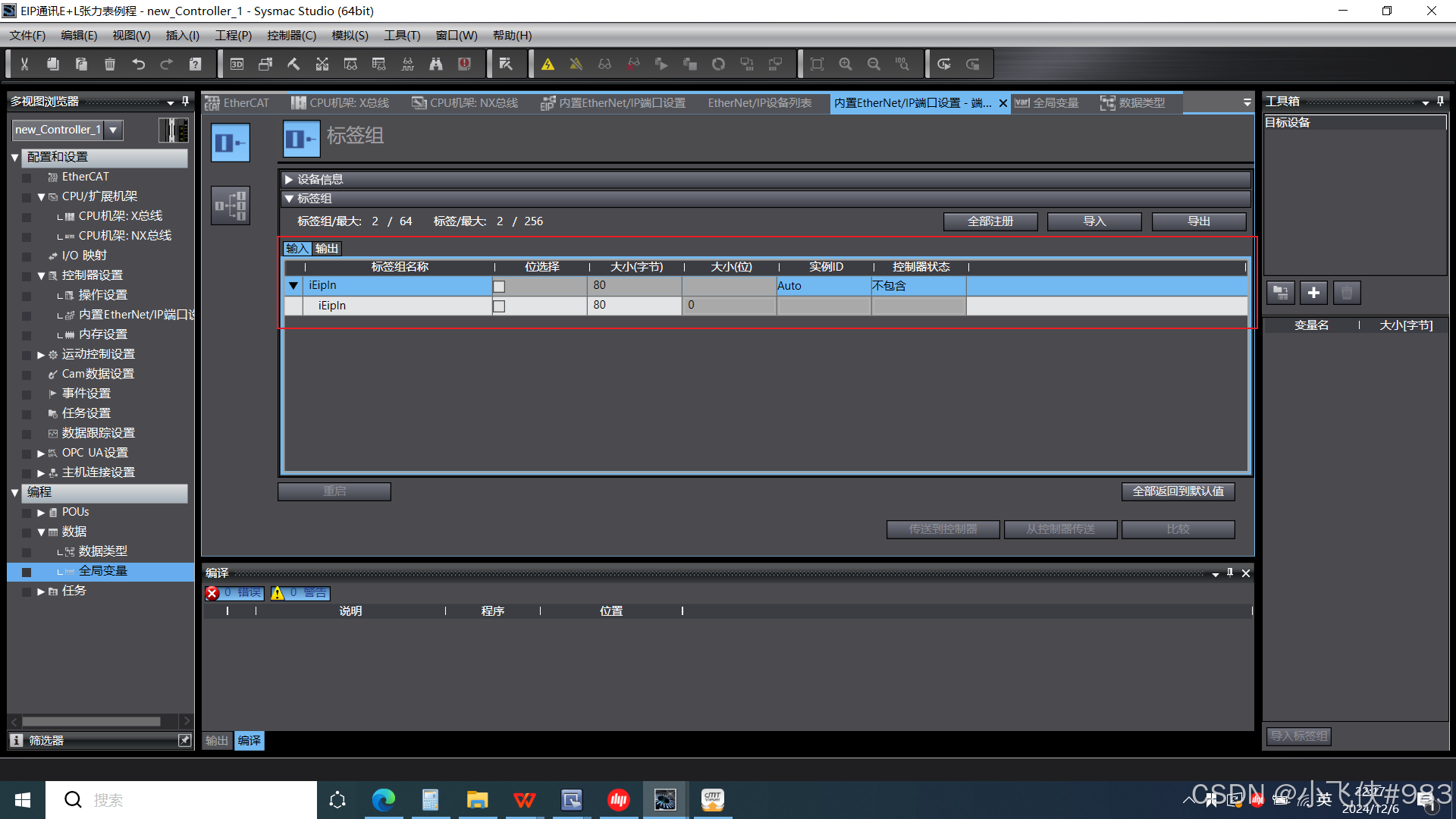Screen dimensions: 1456x819
Task: Select the connection settings icon in left strip
Action: point(231,206)
